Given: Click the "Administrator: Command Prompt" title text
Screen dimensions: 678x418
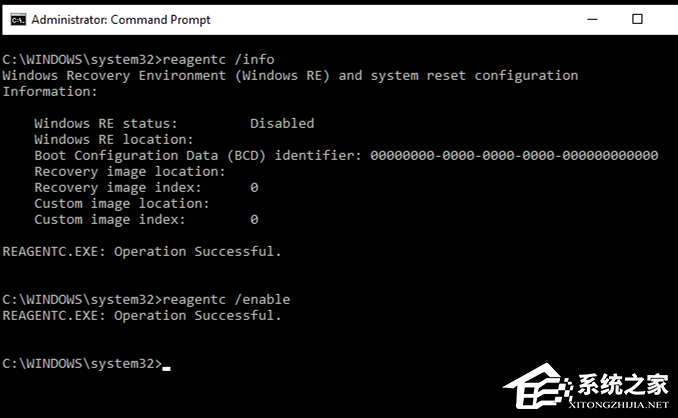Looking at the screenshot, I should pyautogui.click(x=121, y=19).
